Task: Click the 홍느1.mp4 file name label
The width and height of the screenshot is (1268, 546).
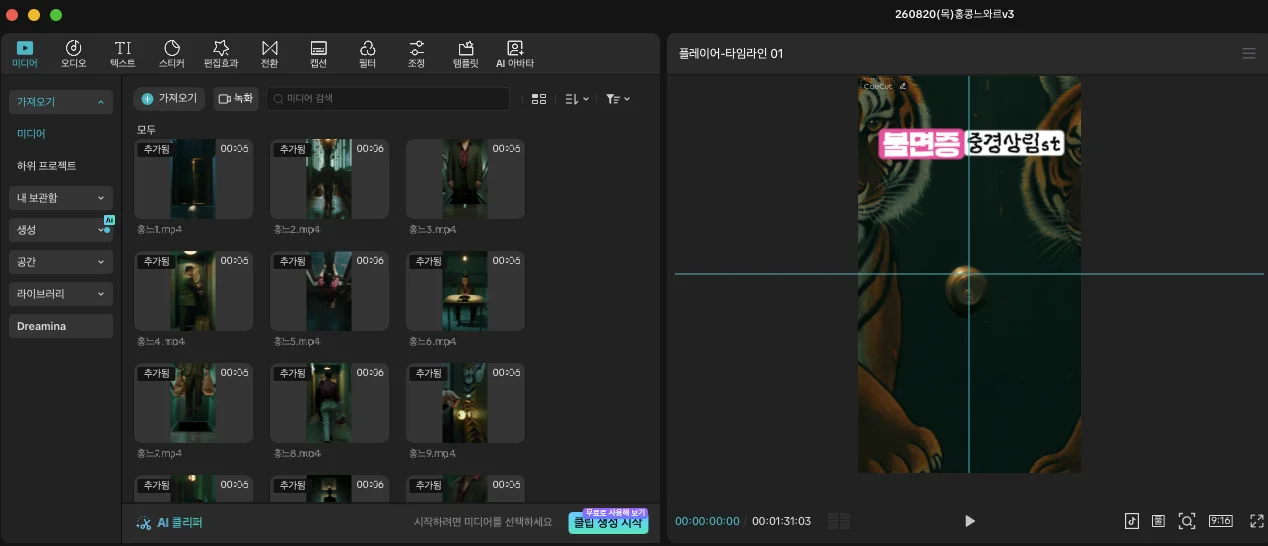Action: tap(160, 230)
